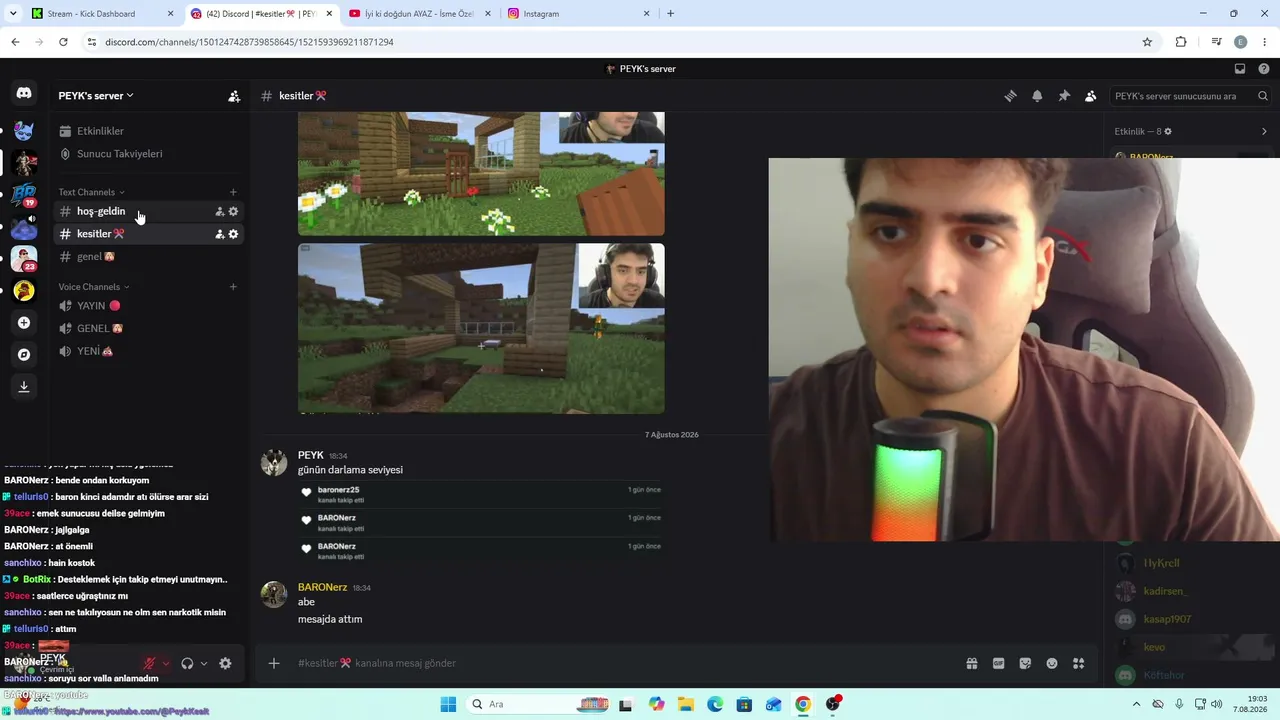Open Microsoft Edge from the taskbar
The height and width of the screenshot is (720, 1280).
[x=715, y=704]
